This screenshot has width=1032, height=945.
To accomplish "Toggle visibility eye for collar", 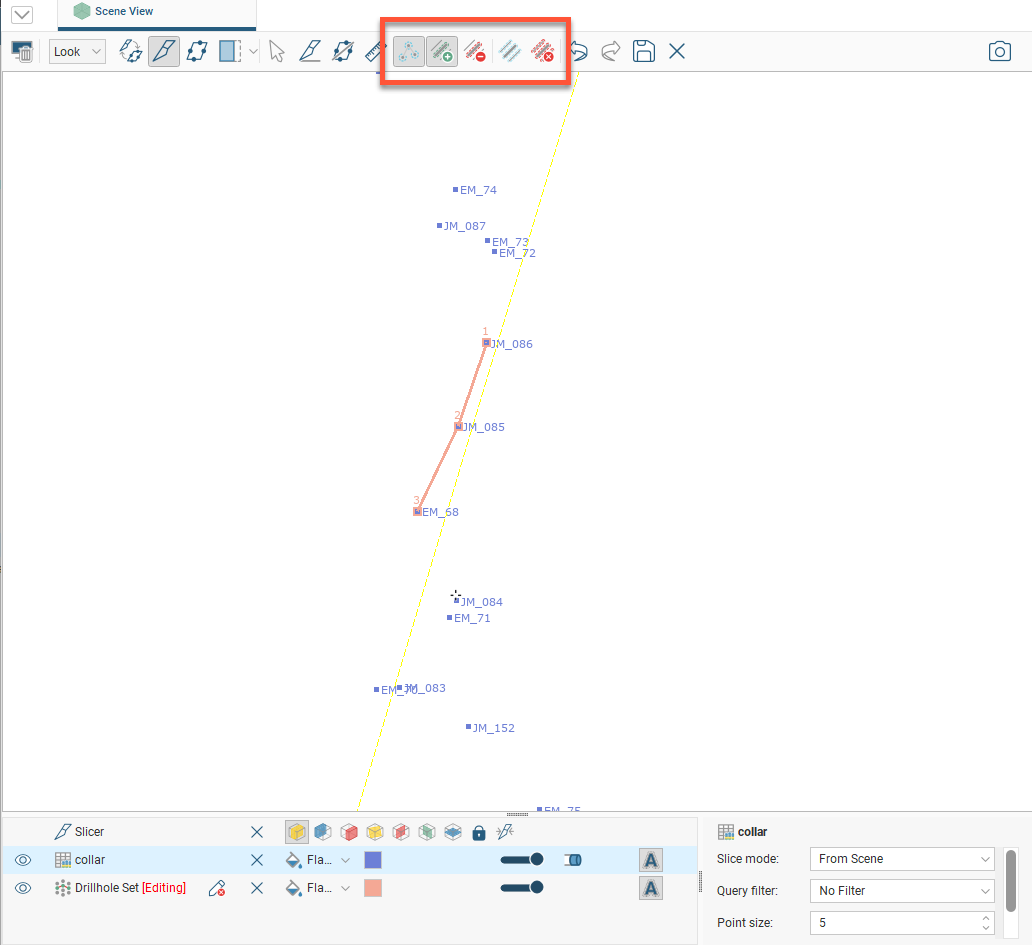I will coord(23,860).
